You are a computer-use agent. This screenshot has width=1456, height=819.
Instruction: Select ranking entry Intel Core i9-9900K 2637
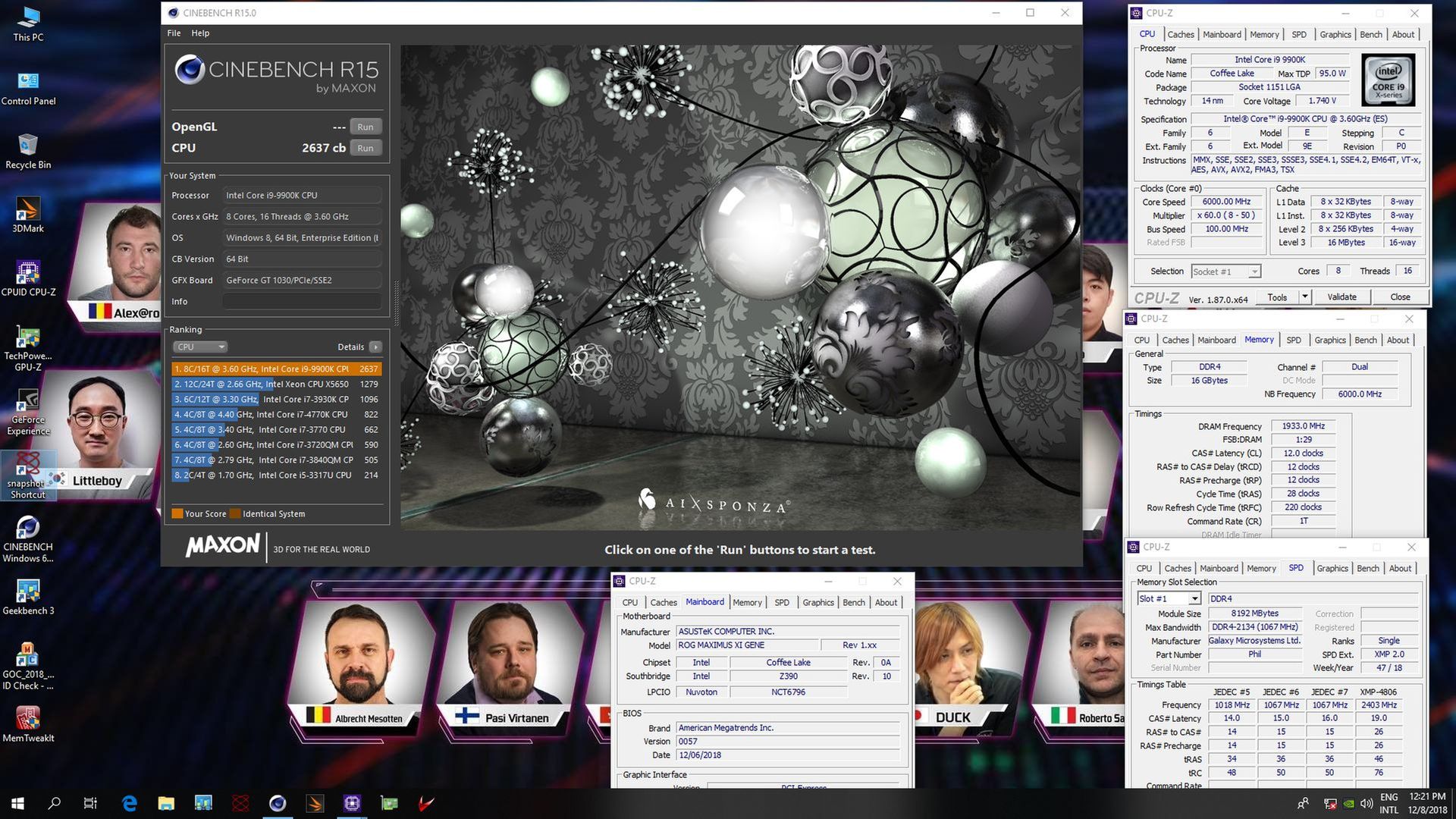pos(277,369)
